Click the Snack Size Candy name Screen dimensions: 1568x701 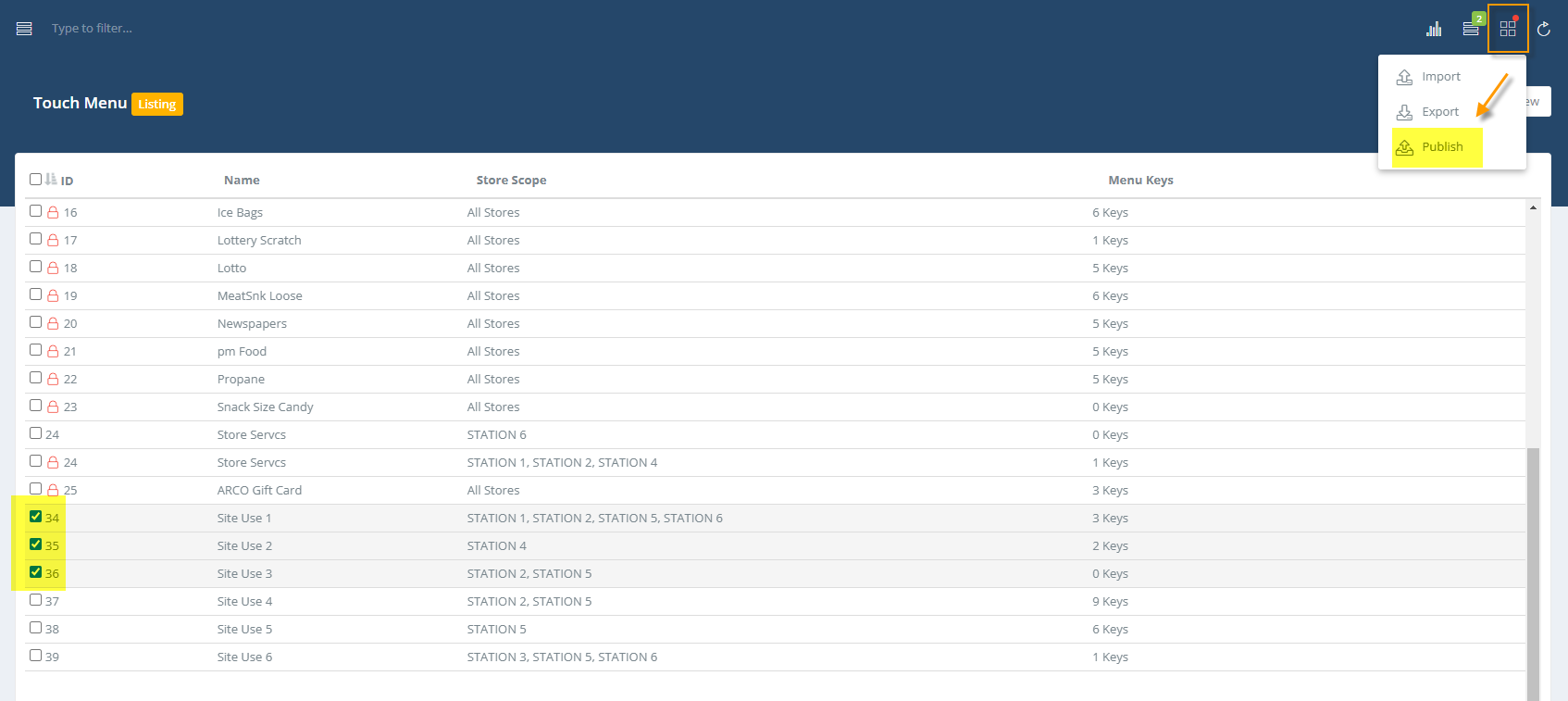(266, 407)
